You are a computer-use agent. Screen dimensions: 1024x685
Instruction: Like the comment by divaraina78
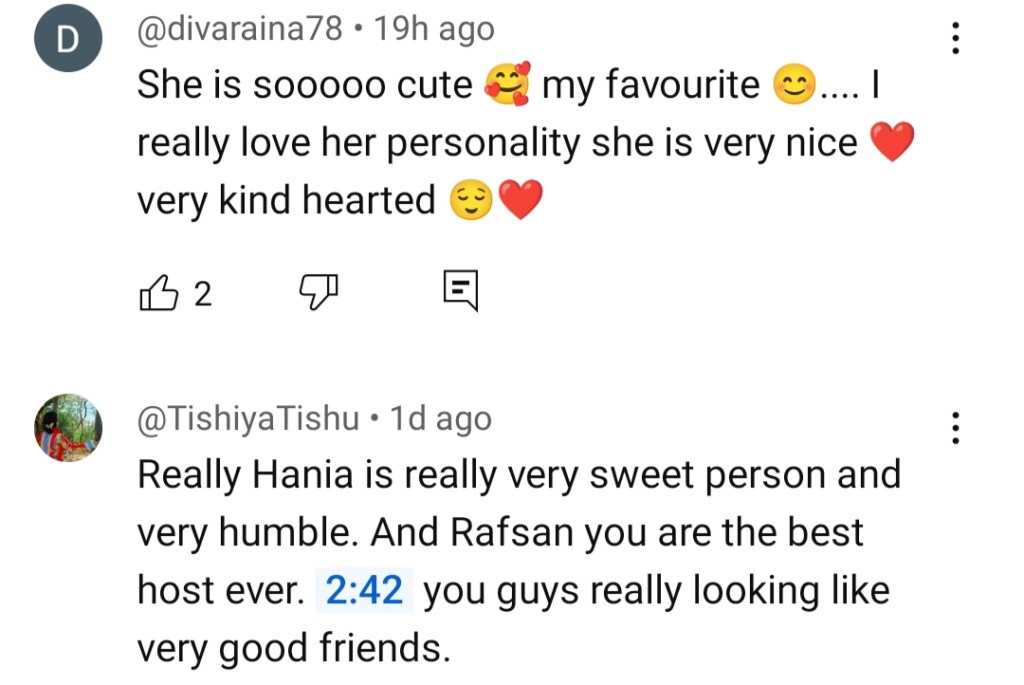(x=158, y=292)
